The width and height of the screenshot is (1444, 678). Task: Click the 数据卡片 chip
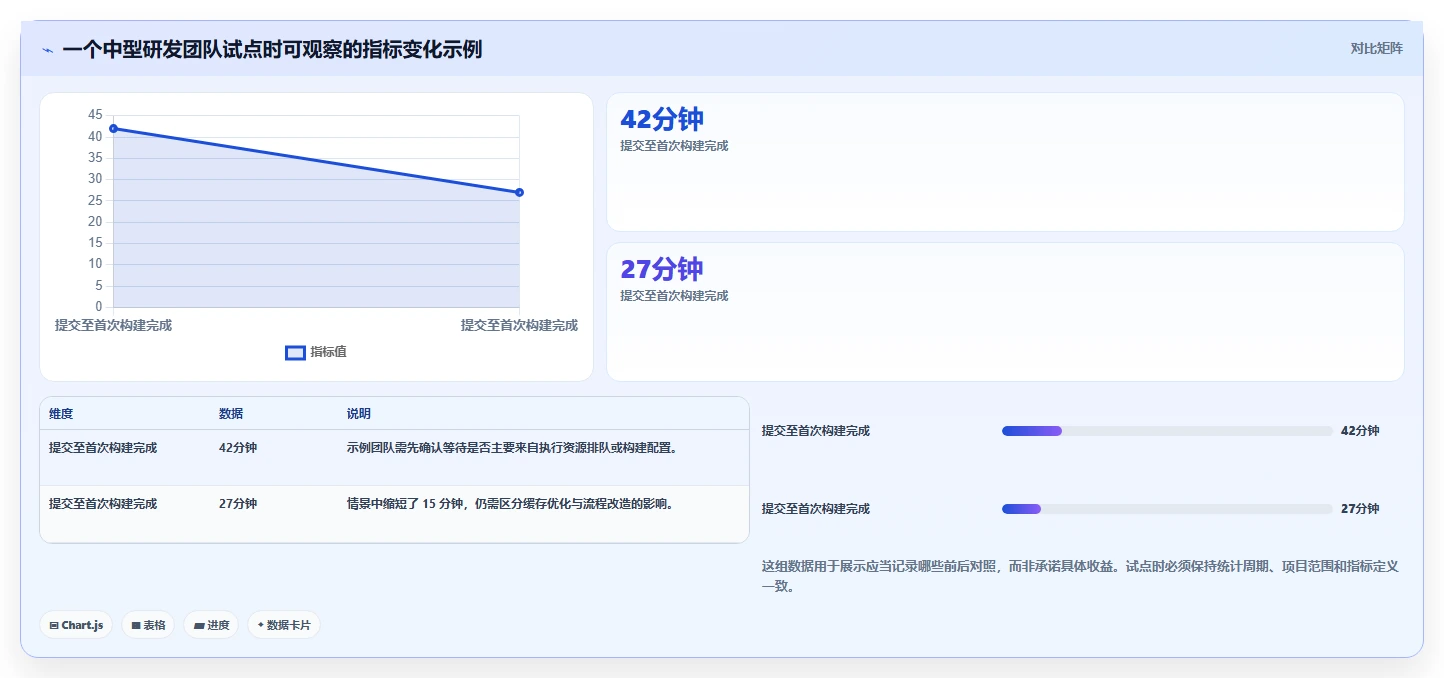coord(284,625)
